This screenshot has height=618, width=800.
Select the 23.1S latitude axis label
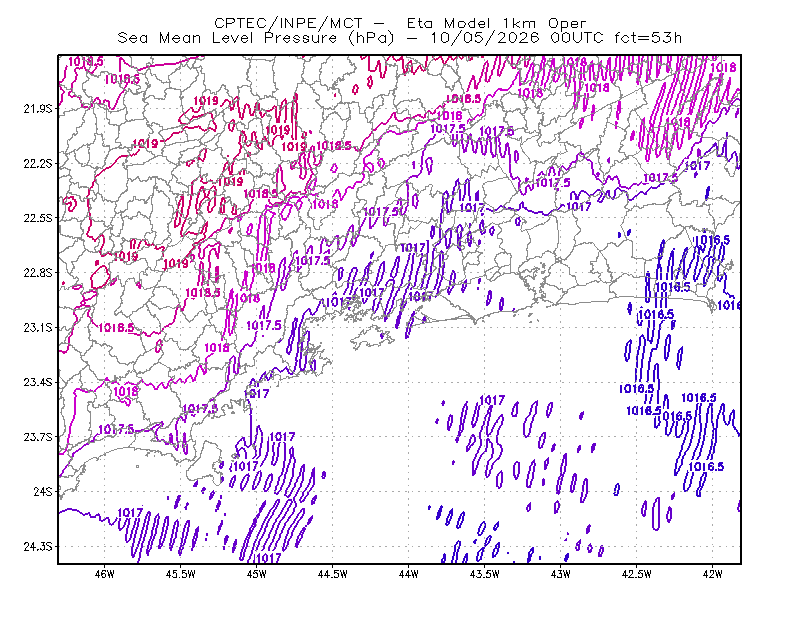click(38, 327)
